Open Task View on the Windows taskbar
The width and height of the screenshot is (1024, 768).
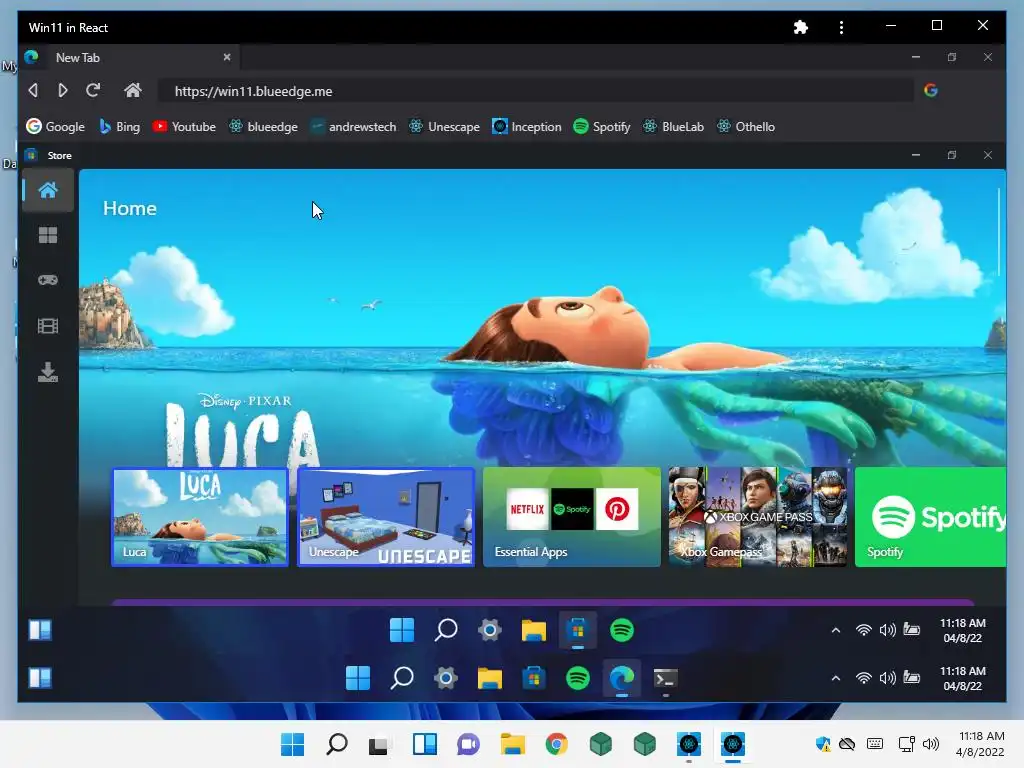(378, 744)
